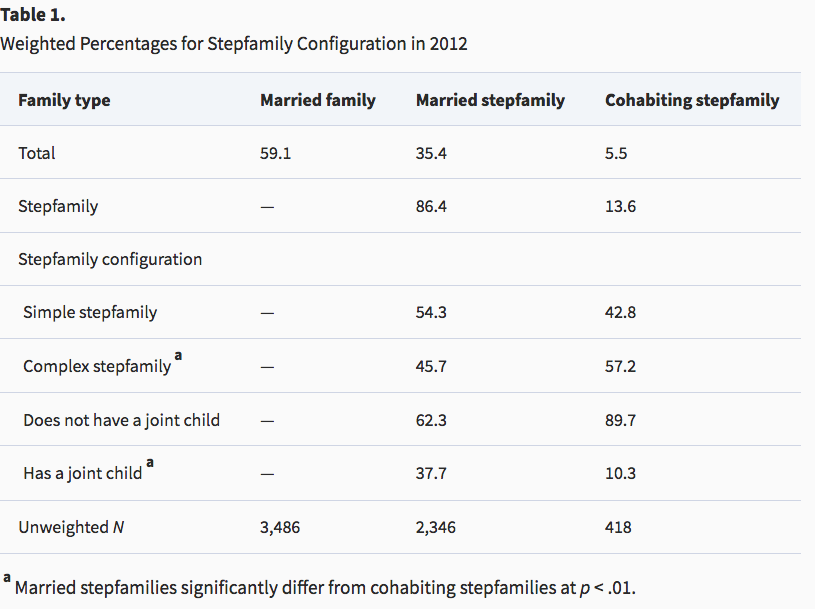Click the Total row label
Image resolution: width=815 pixels, height=609 pixels.
coord(37,153)
